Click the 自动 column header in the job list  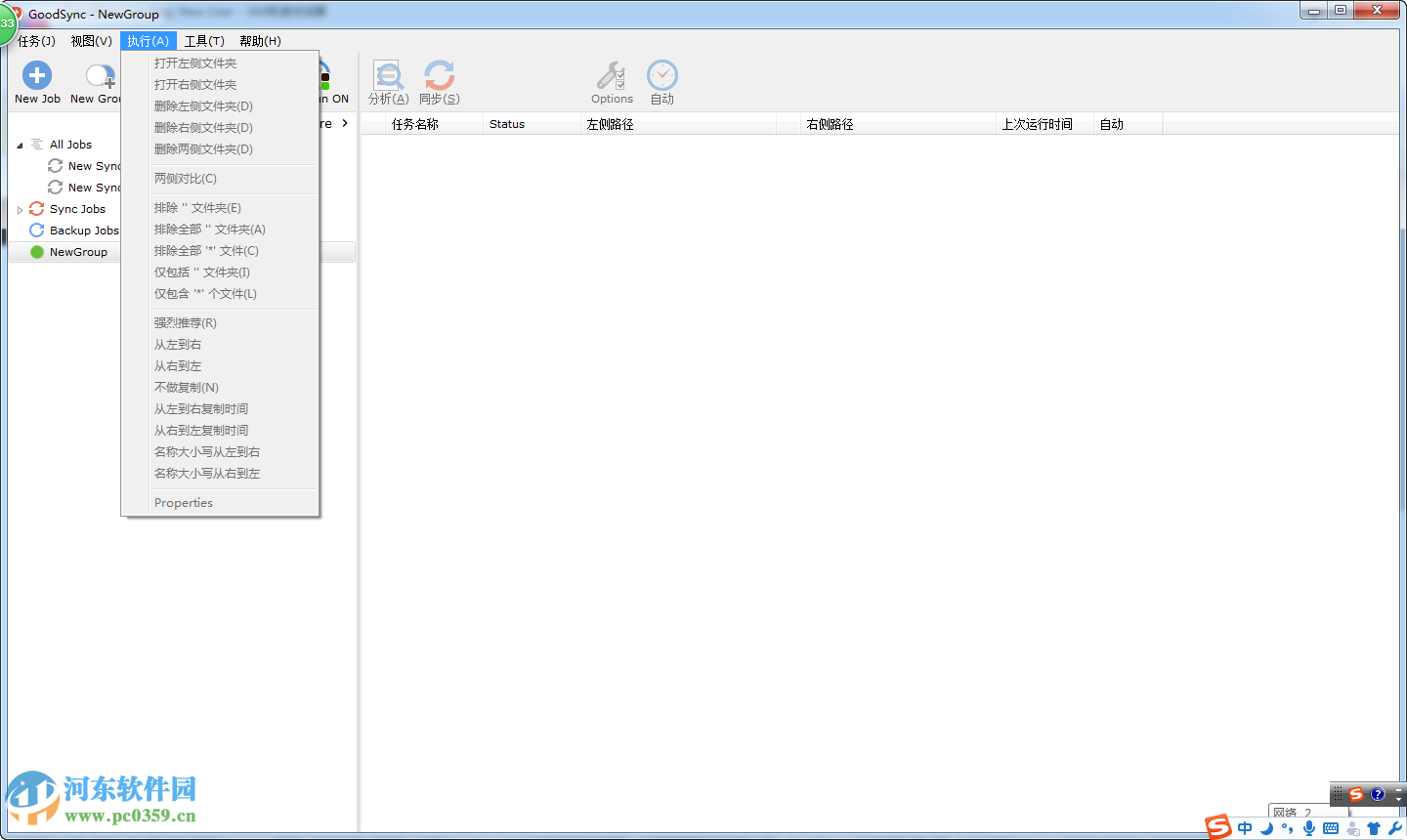tap(1129, 124)
